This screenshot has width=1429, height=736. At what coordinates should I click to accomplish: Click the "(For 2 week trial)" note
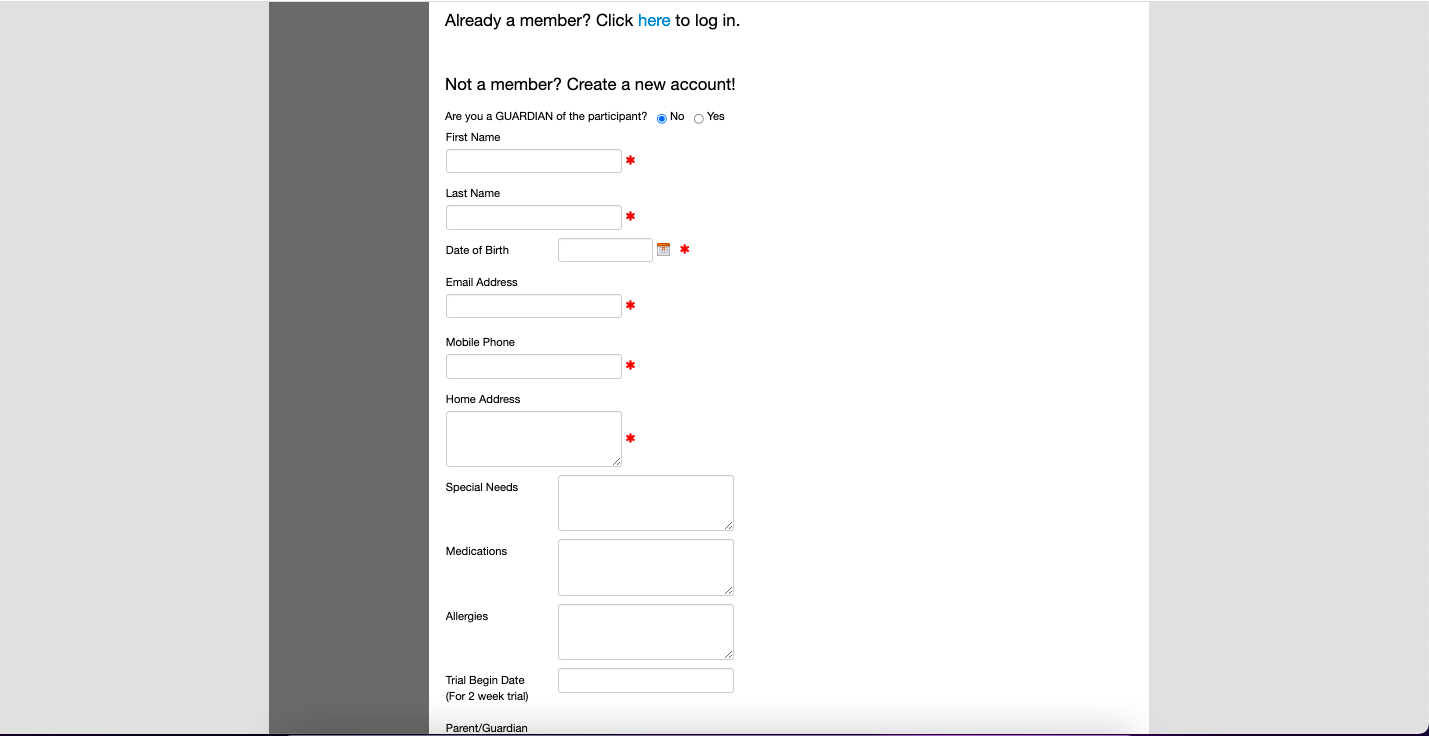tap(487, 696)
